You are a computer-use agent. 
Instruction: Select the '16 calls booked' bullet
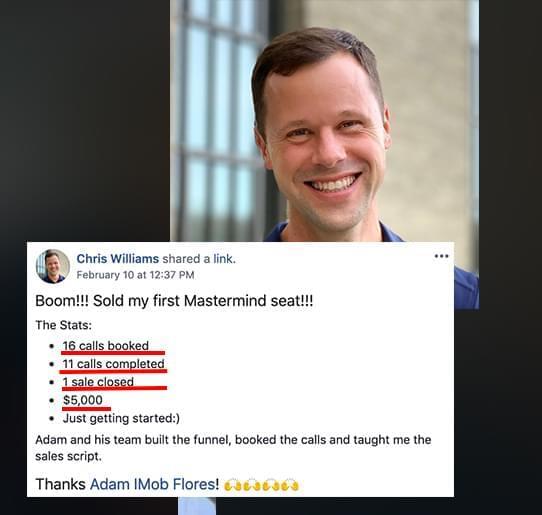pos(106,346)
